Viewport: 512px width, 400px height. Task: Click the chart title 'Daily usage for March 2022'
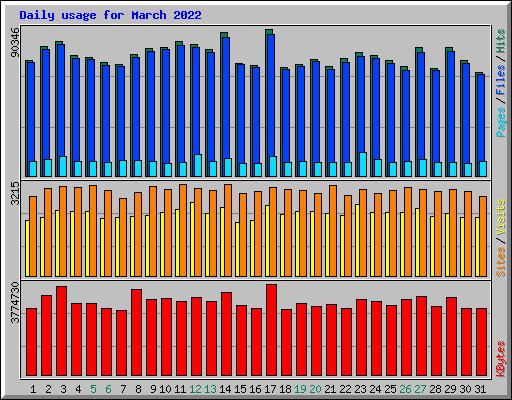pyautogui.click(x=110, y=15)
